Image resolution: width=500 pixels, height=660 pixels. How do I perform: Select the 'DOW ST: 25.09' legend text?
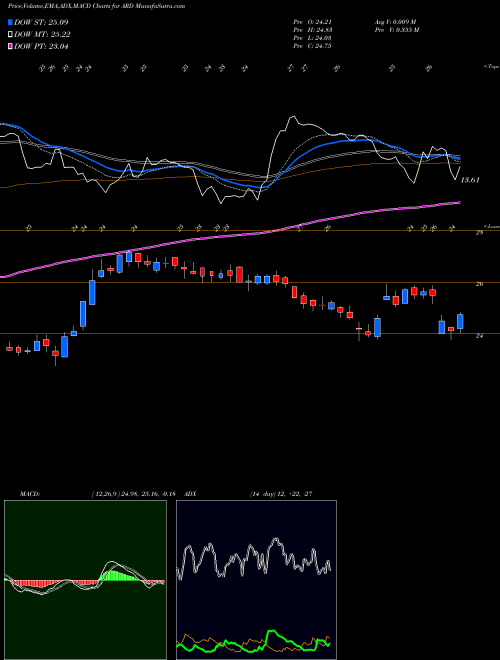[41, 22]
